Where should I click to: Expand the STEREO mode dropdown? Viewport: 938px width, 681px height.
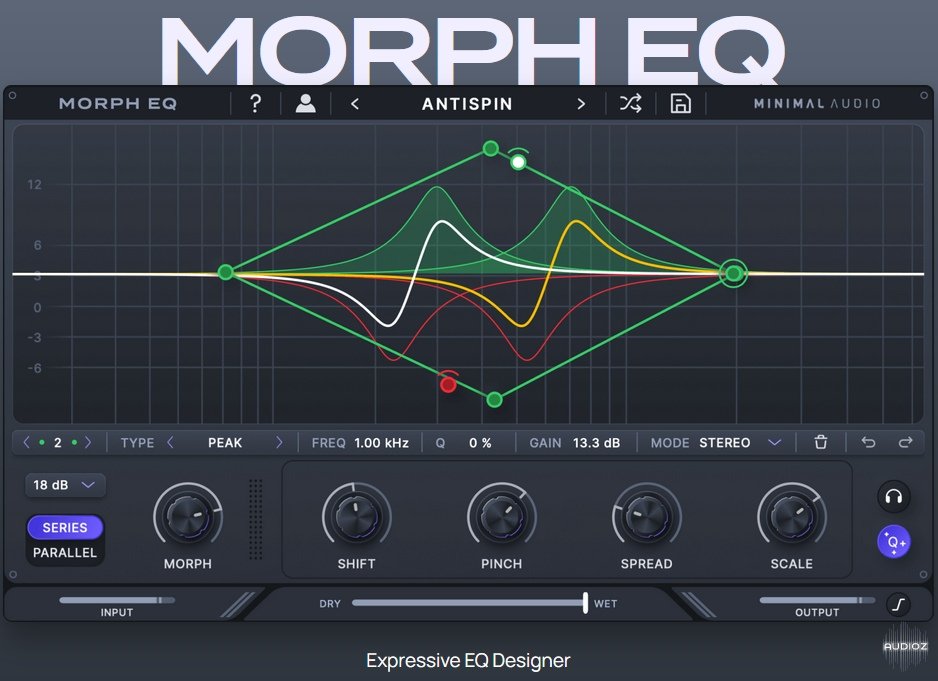click(774, 443)
